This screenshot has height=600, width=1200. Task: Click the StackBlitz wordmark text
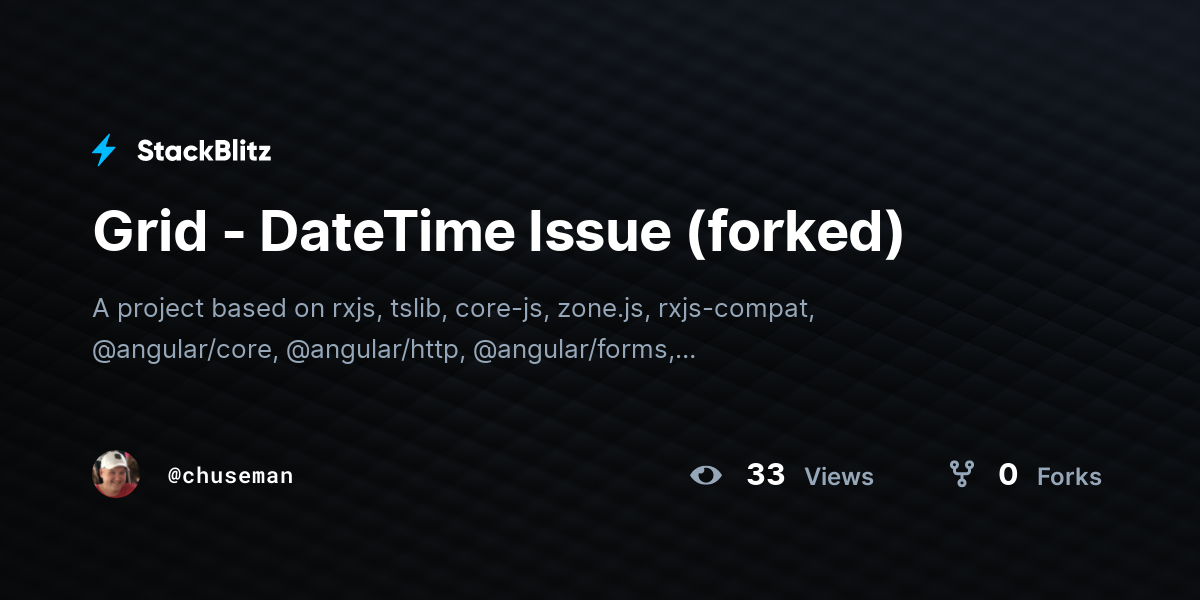pyautogui.click(x=204, y=151)
